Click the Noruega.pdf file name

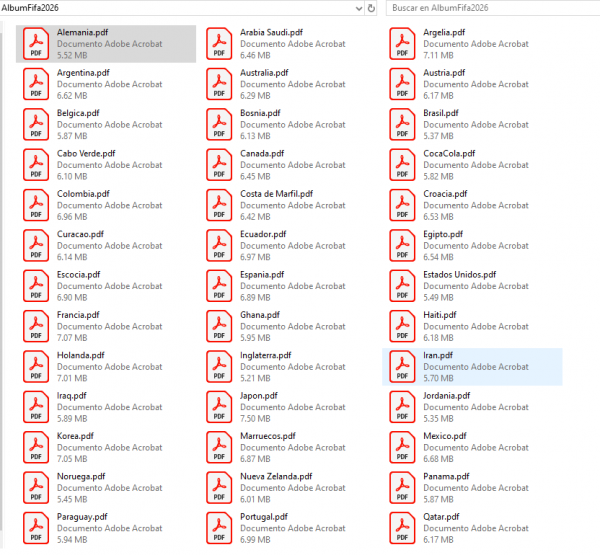point(81,477)
